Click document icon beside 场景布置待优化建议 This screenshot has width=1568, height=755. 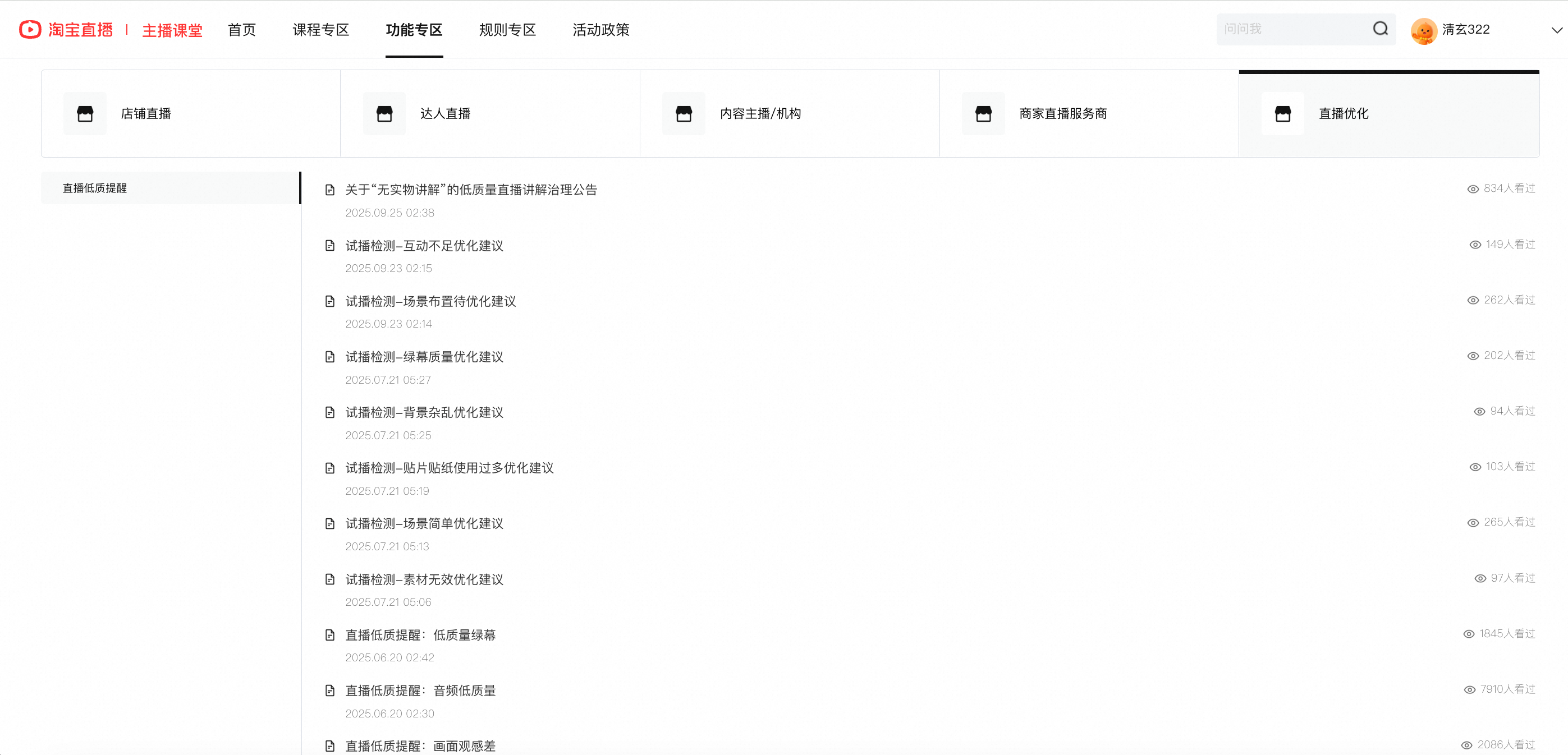pyautogui.click(x=330, y=301)
